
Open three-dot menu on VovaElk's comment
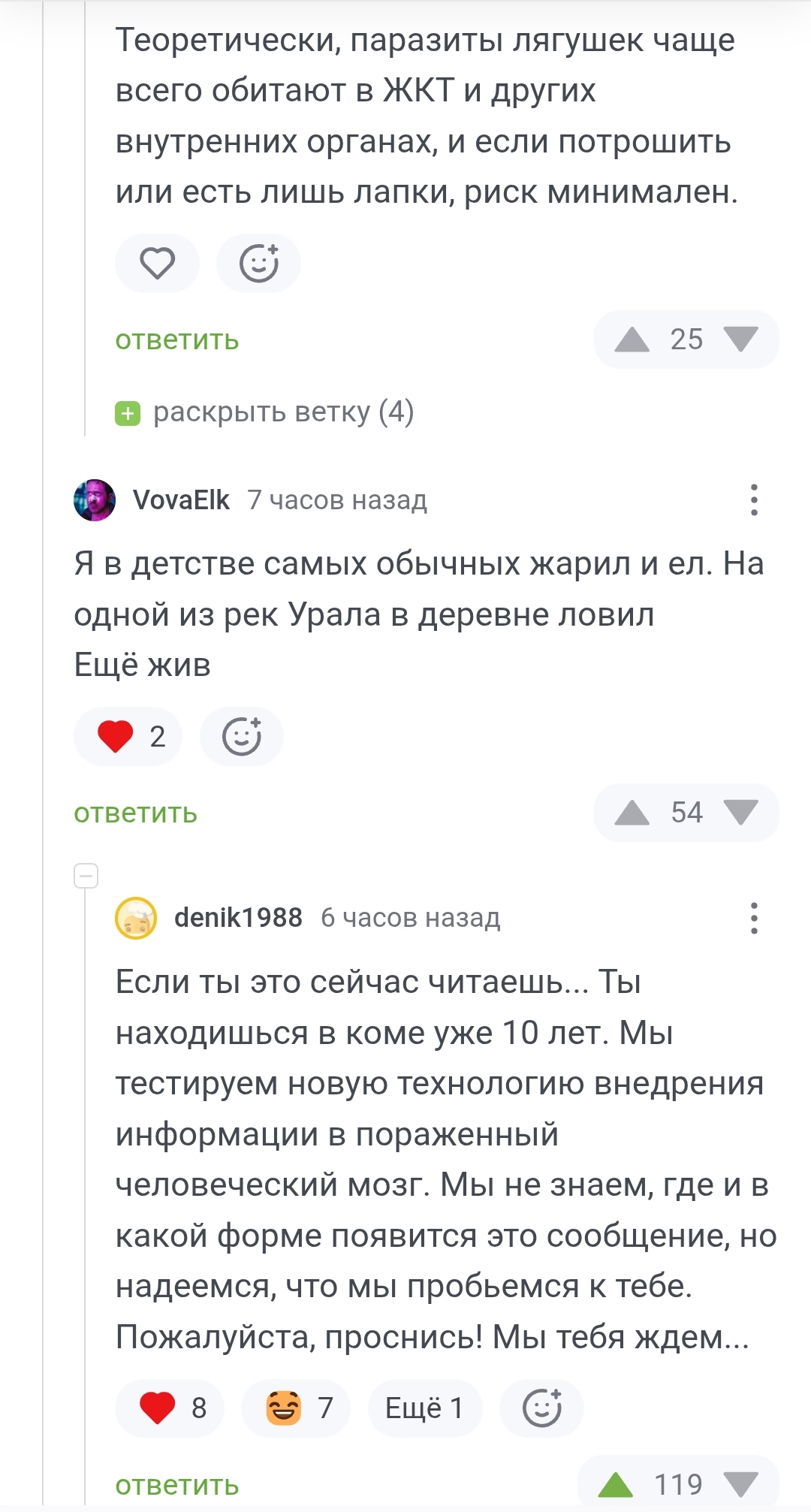(754, 500)
